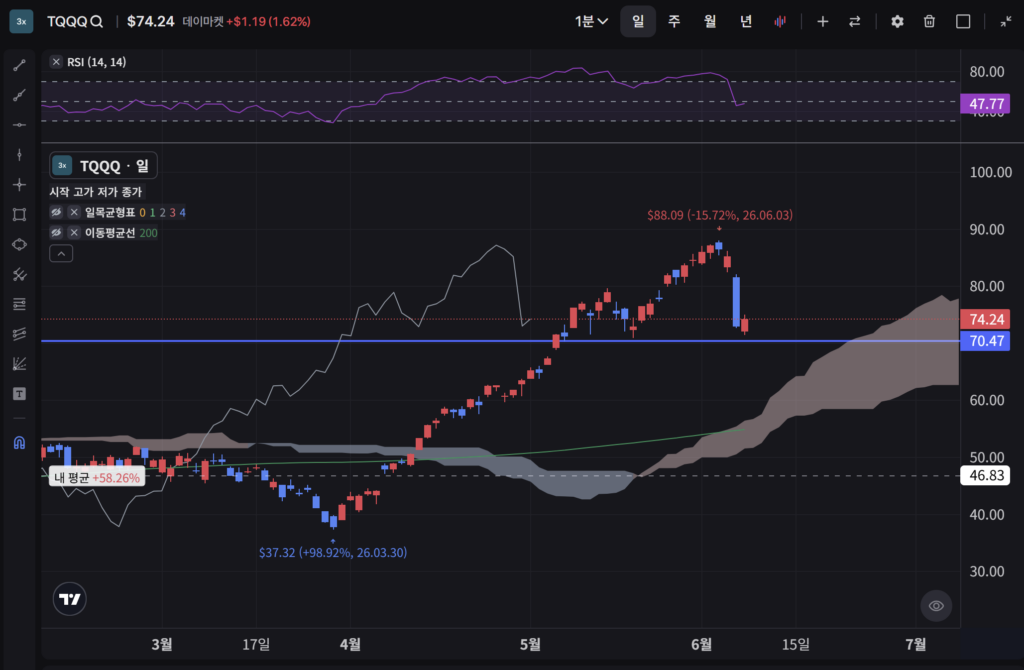The height and width of the screenshot is (670, 1024).
Task: Switch to the 일 daily timeframe
Action: tap(638, 22)
